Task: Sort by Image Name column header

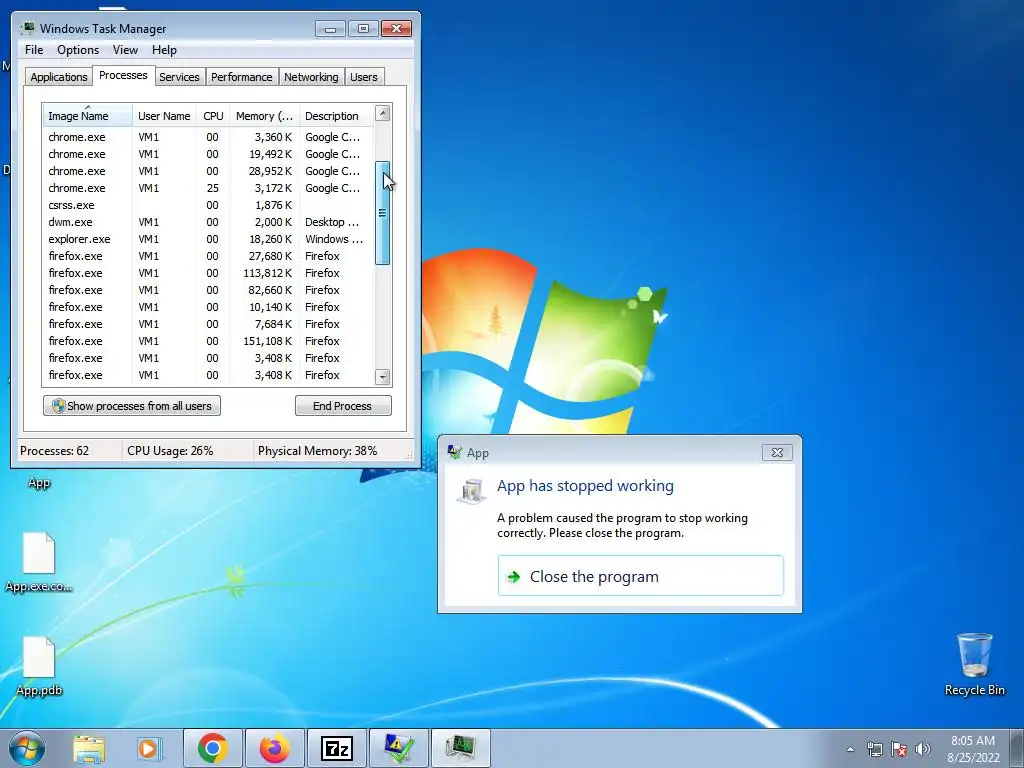Action: [x=88, y=116]
